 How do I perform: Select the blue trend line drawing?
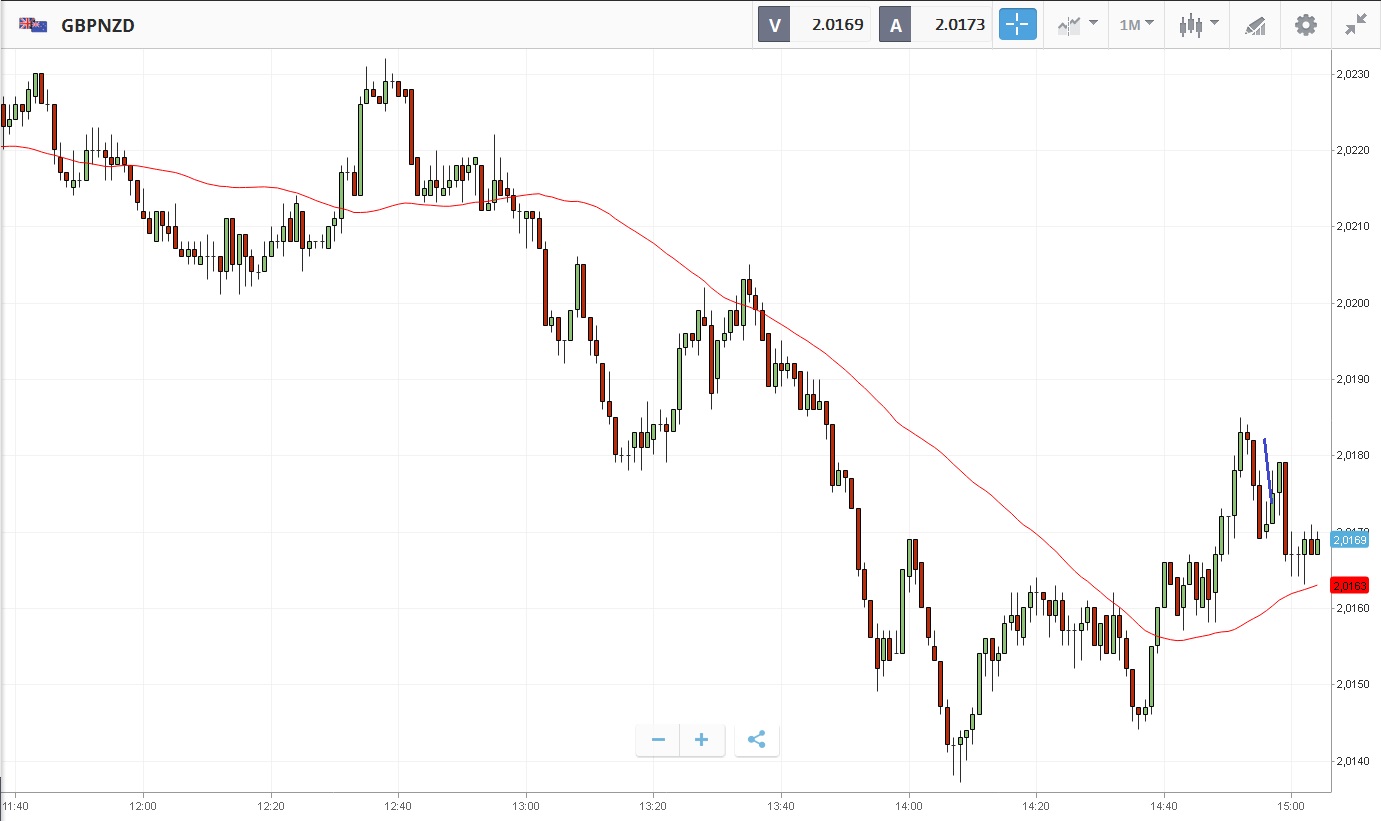pos(1268,470)
